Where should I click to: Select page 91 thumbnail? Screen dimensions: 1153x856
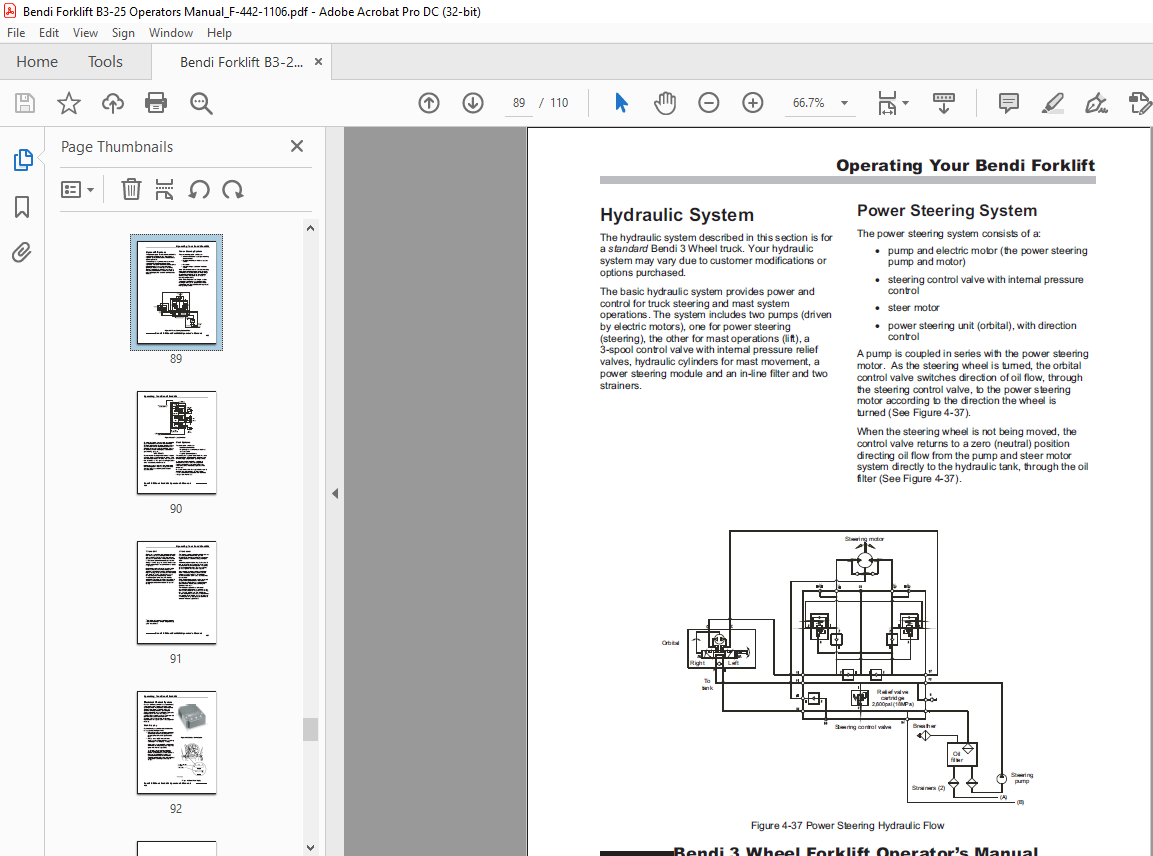pyautogui.click(x=176, y=593)
